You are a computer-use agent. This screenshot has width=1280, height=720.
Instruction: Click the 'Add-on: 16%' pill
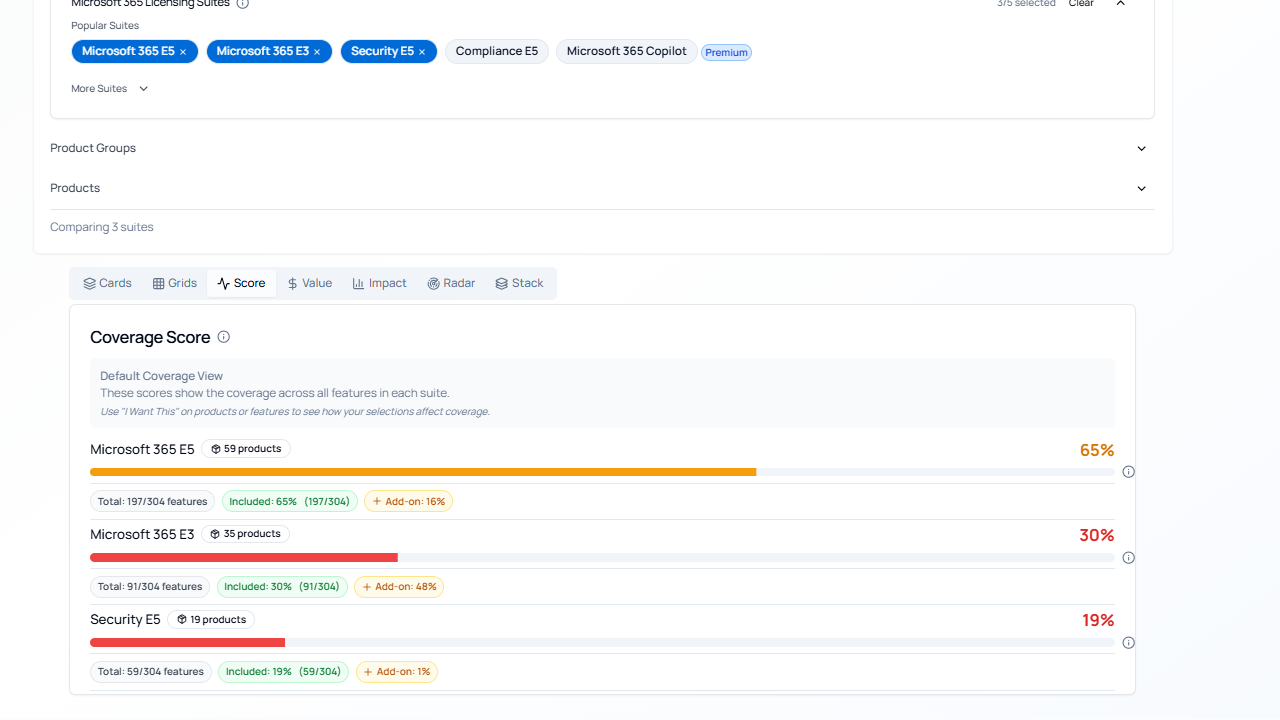coord(408,501)
